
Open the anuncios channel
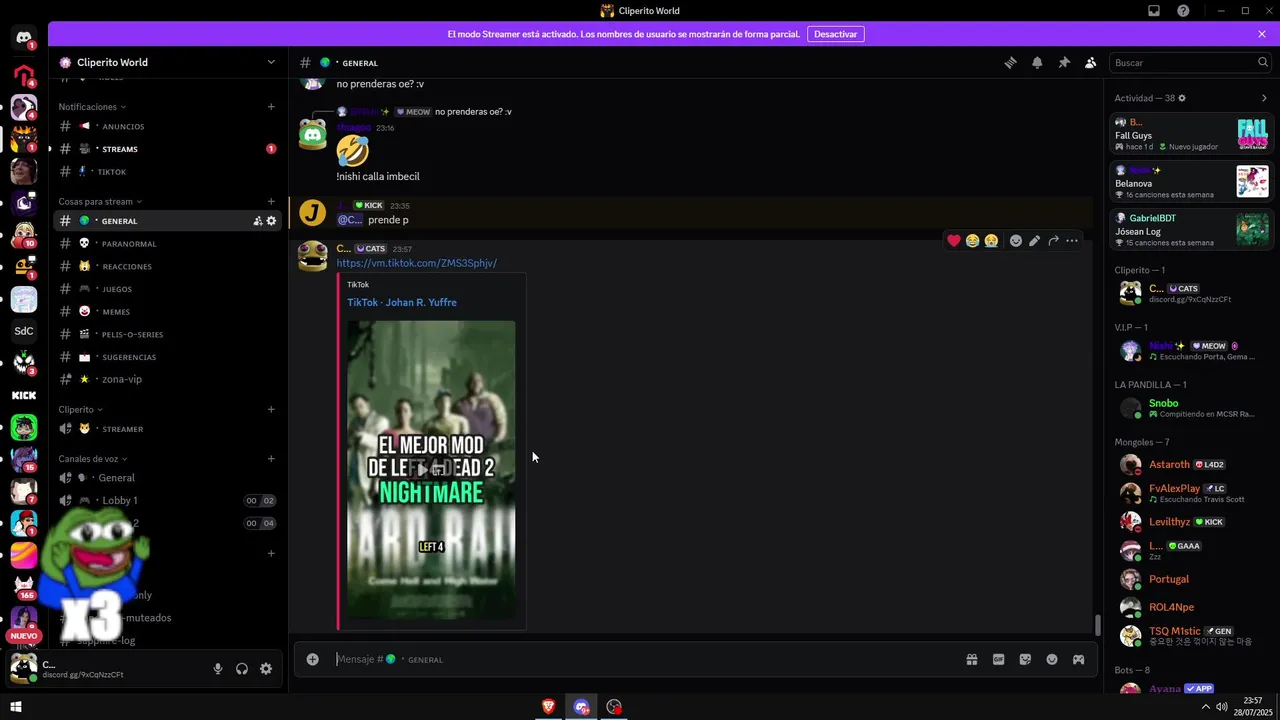[168, 126]
